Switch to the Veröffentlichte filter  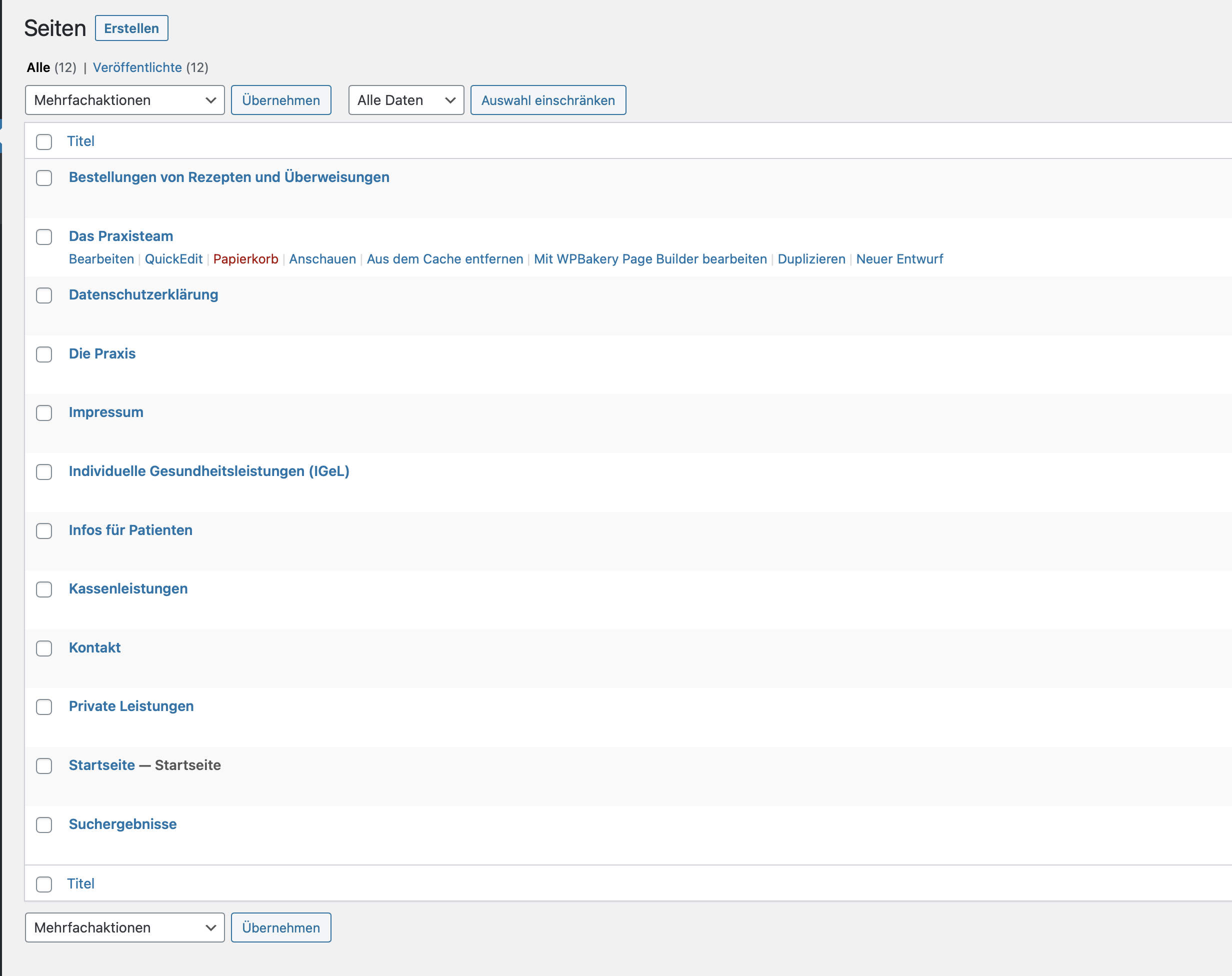pos(137,67)
